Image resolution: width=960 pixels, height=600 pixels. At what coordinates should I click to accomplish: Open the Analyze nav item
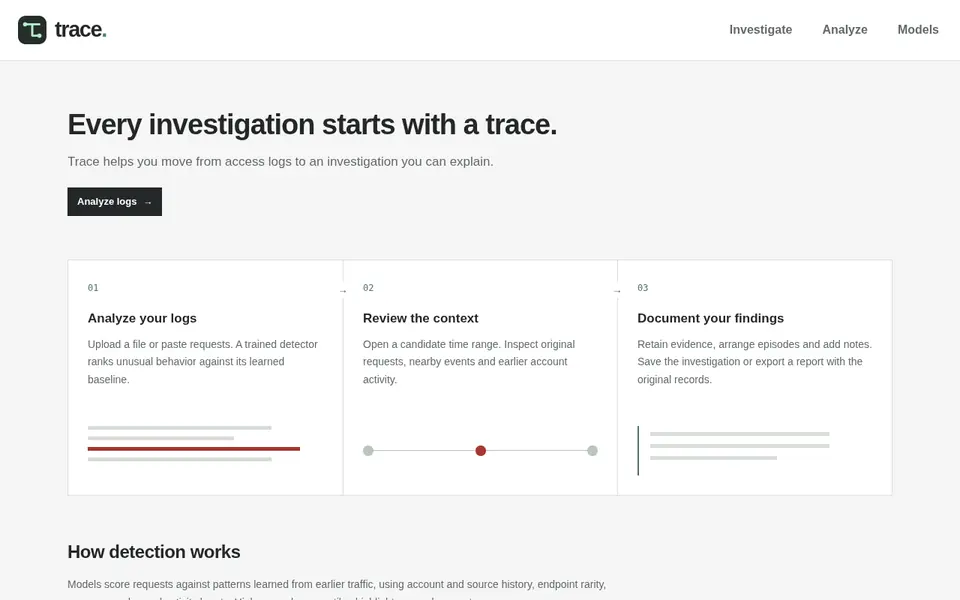coord(844,29)
